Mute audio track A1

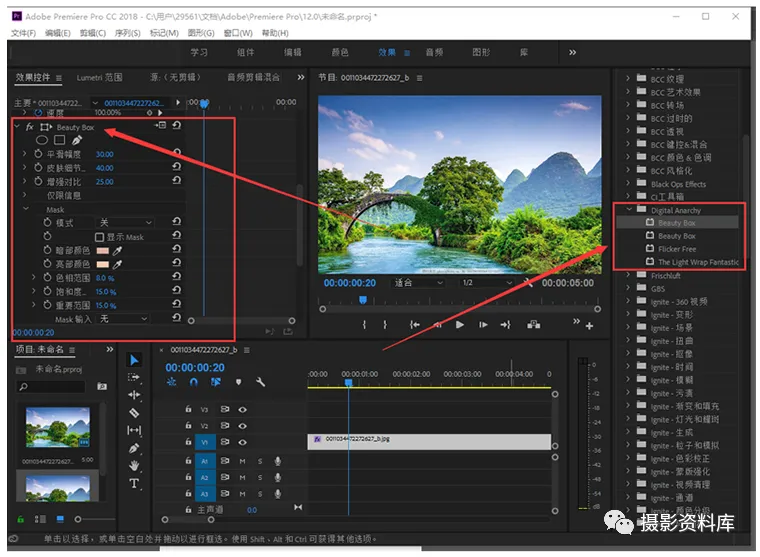[242, 462]
